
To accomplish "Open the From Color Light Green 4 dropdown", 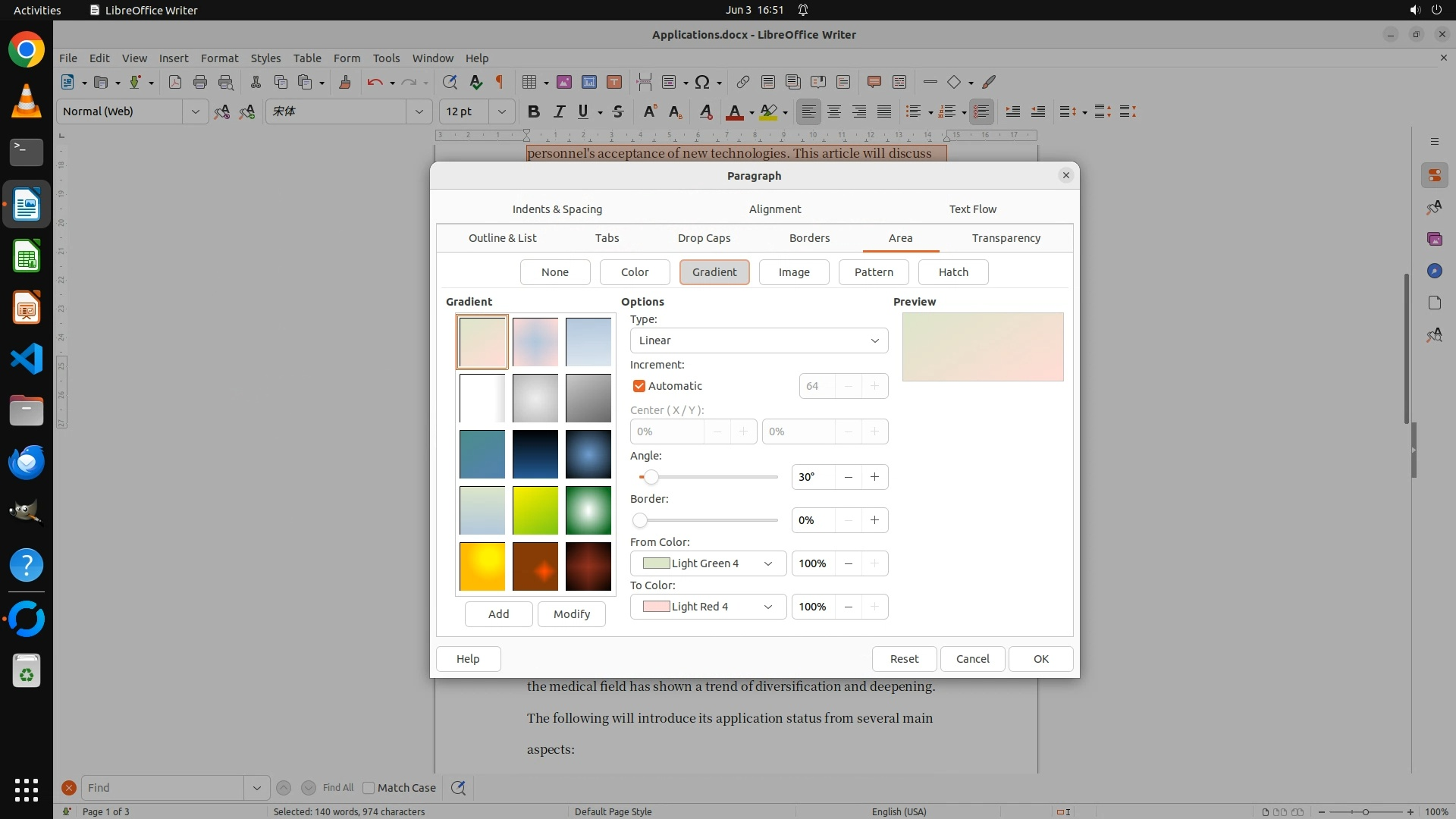I will point(708,563).
